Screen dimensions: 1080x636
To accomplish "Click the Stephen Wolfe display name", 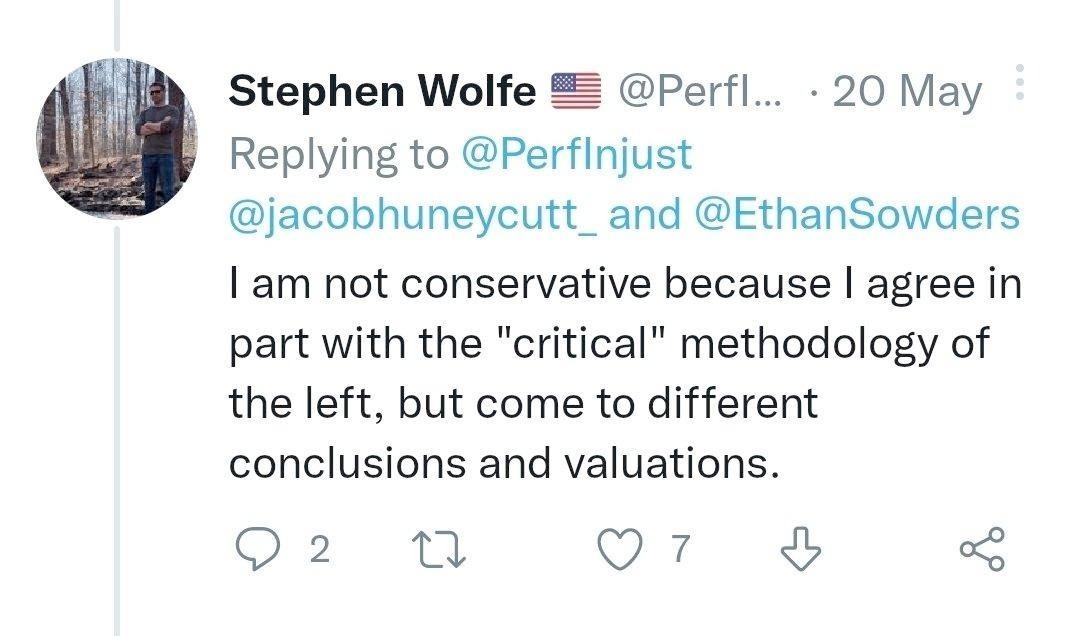I will point(382,92).
